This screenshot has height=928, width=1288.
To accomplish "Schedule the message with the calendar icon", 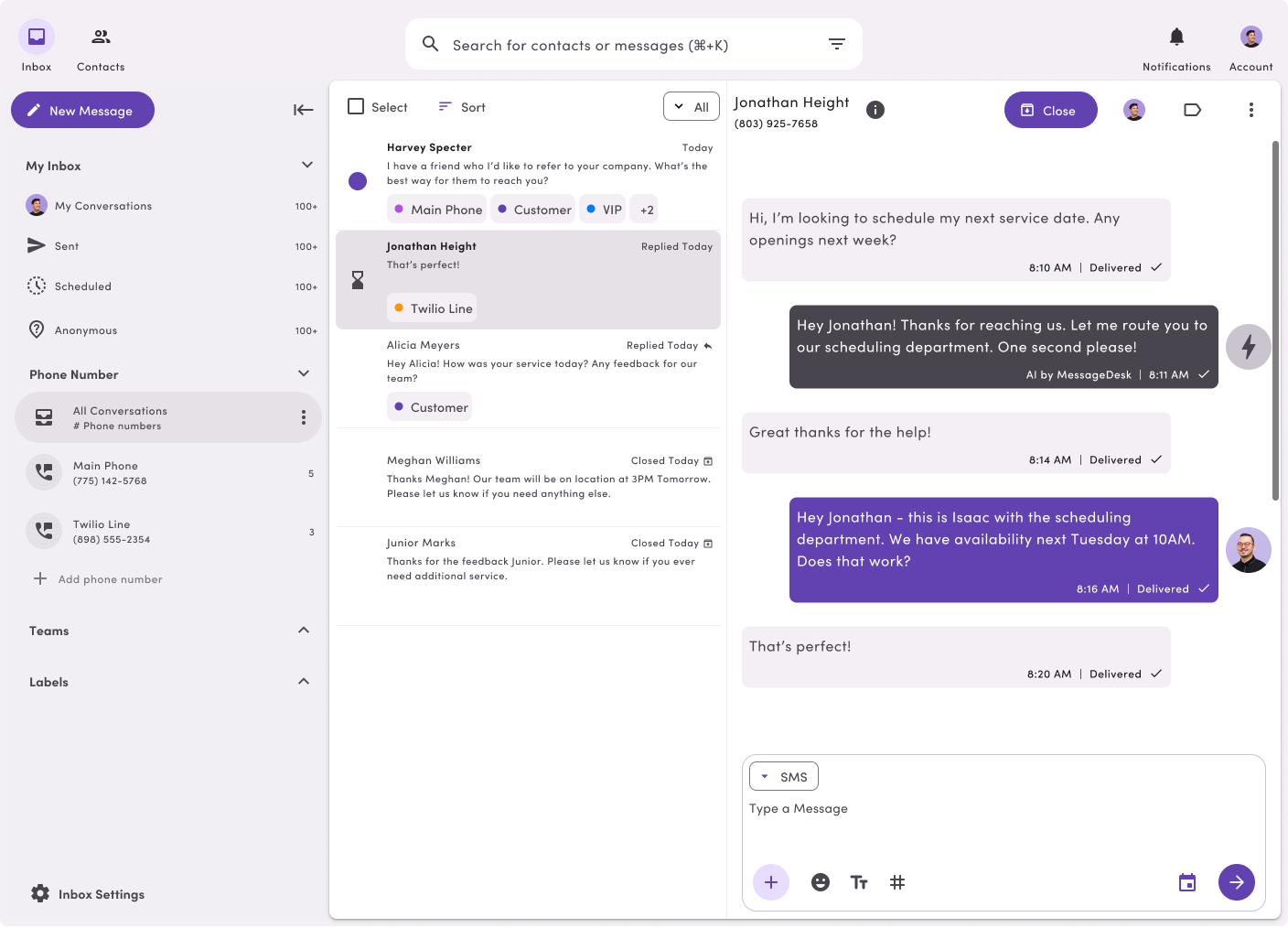I will (x=1186, y=882).
